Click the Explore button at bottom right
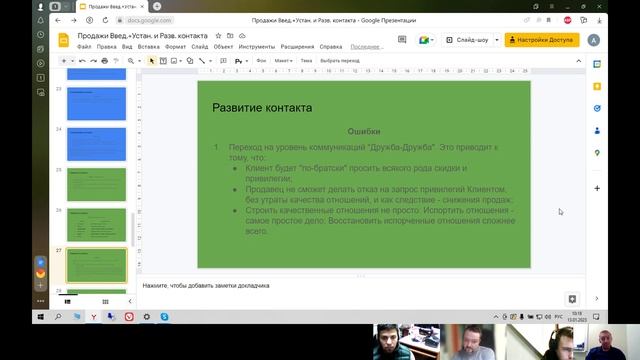This screenshot has height=360, width=640. (572, 299)
